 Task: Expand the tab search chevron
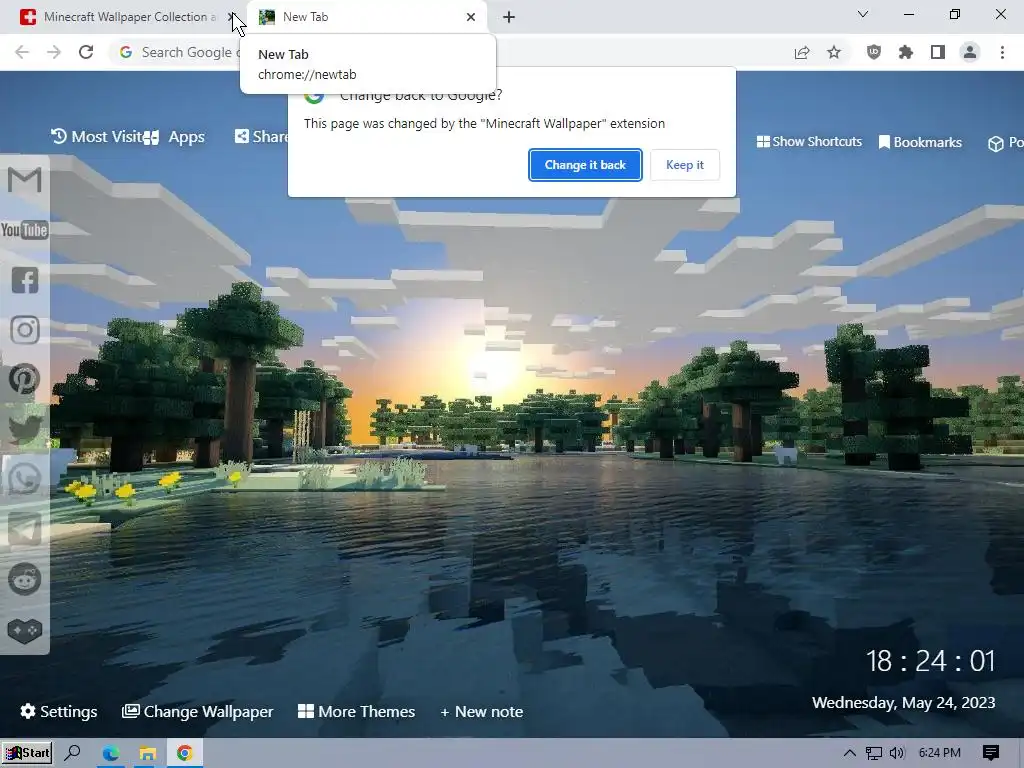[x=863, y=14]
